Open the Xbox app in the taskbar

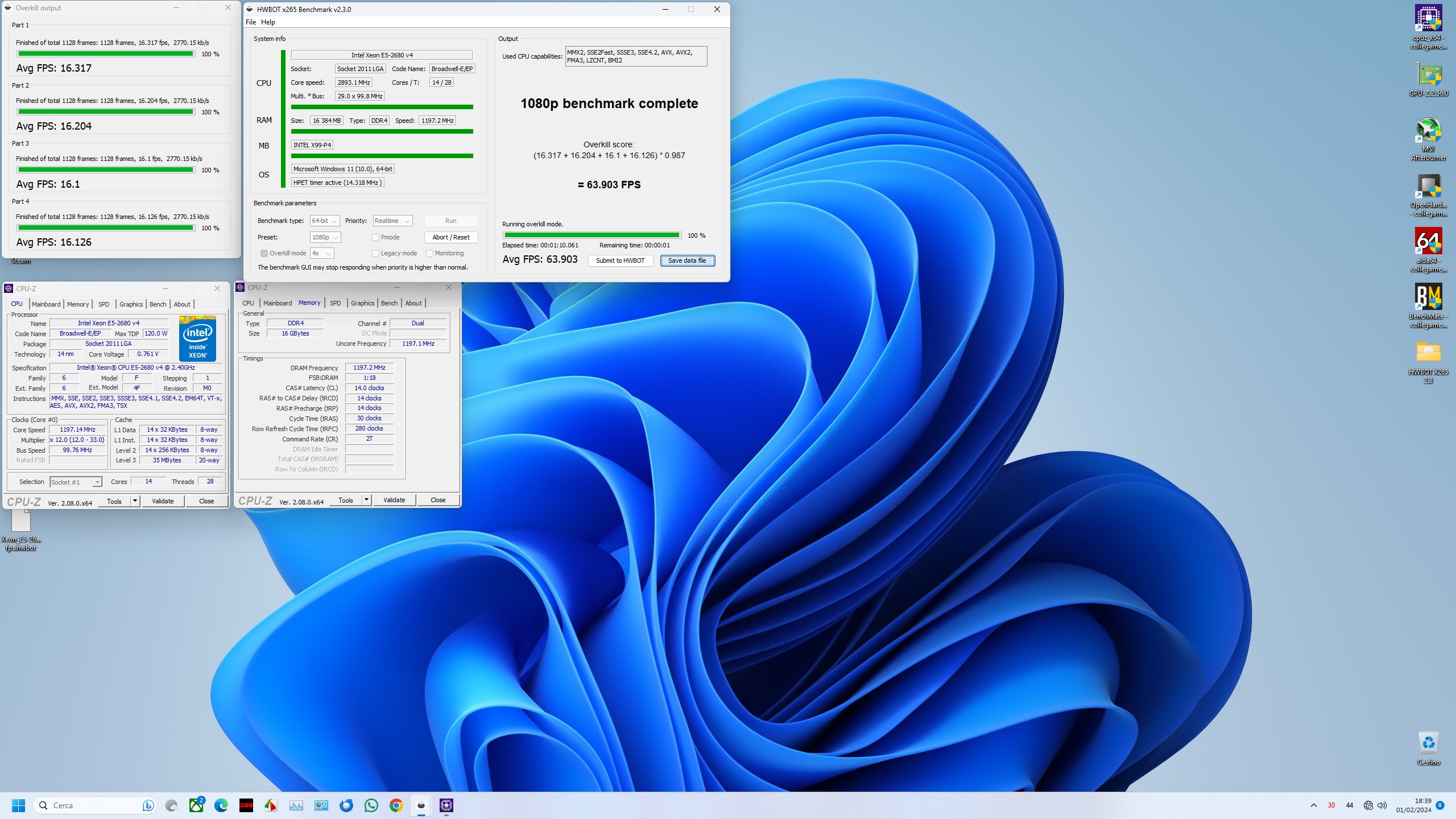click(196, 805)
